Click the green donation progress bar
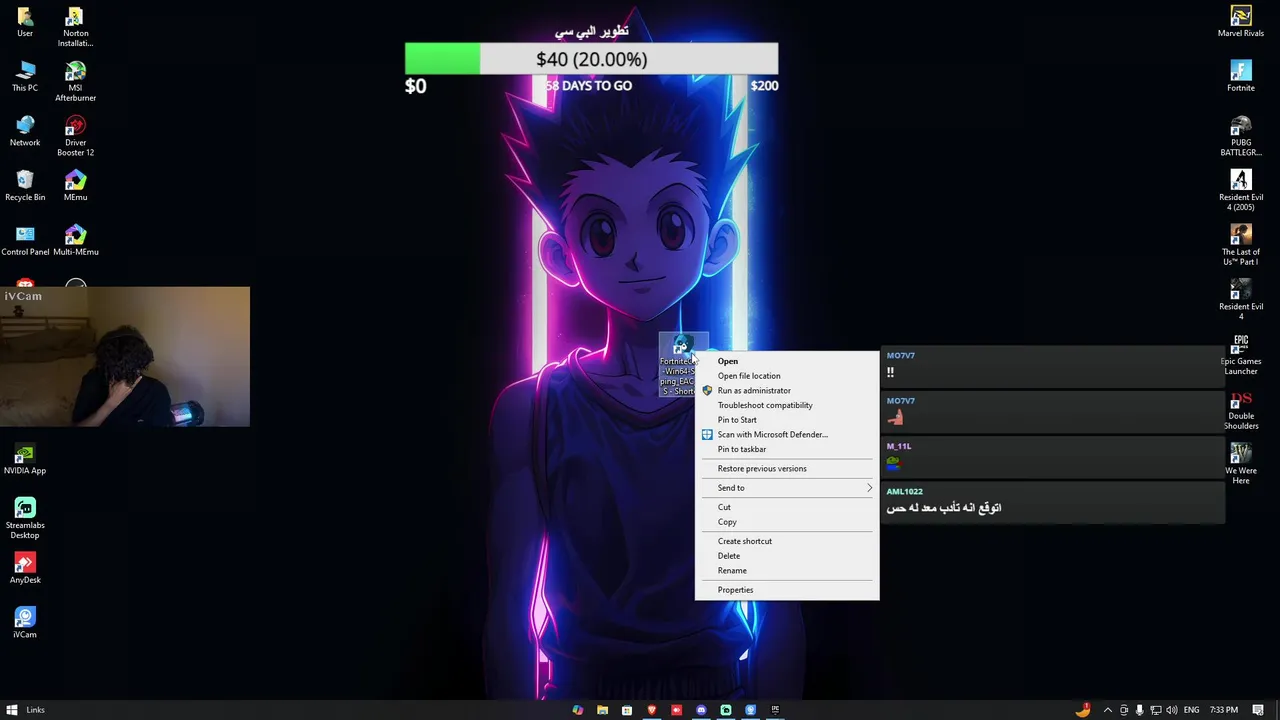Image resolution: width=1280 pixels, height=720 pixels. (442, 59)
